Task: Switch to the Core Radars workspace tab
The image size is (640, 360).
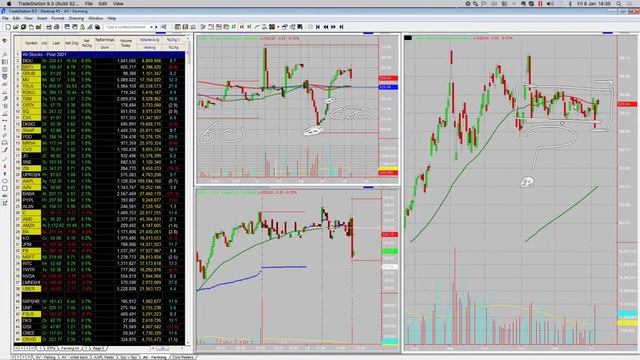Action: pyautogui.click(x=182, y=357)
